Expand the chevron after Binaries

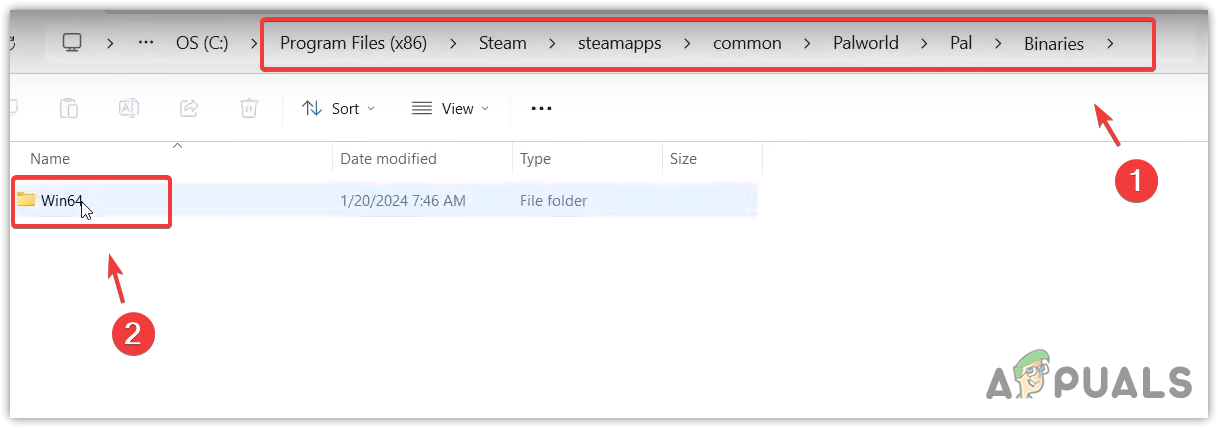tap(1109, 43)
